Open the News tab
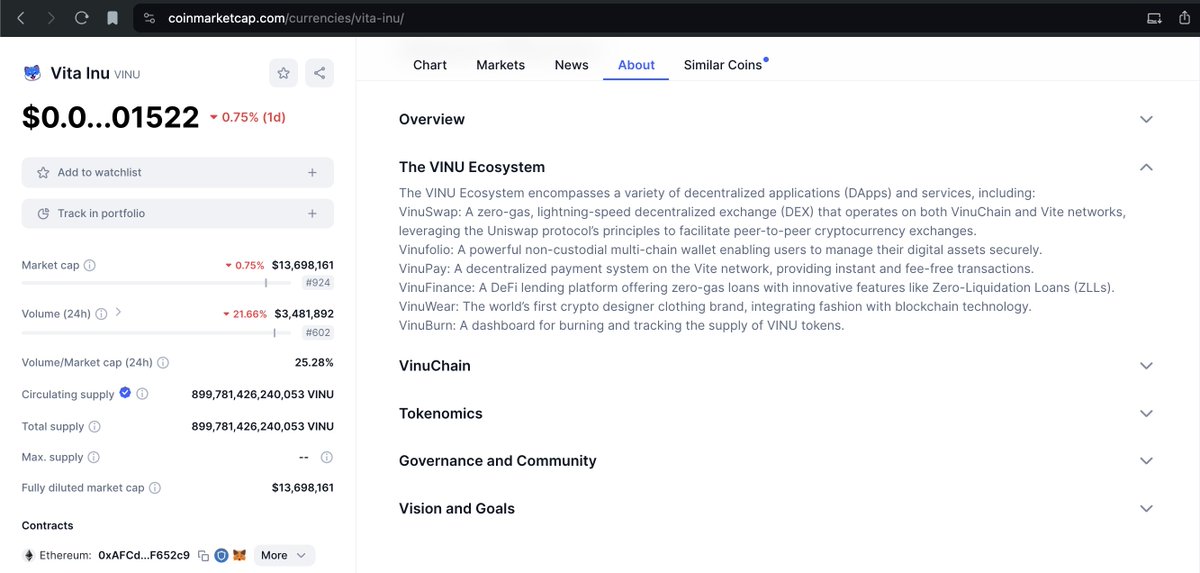The width and height of the screenshot is (1200, 573). coord(571,65)
